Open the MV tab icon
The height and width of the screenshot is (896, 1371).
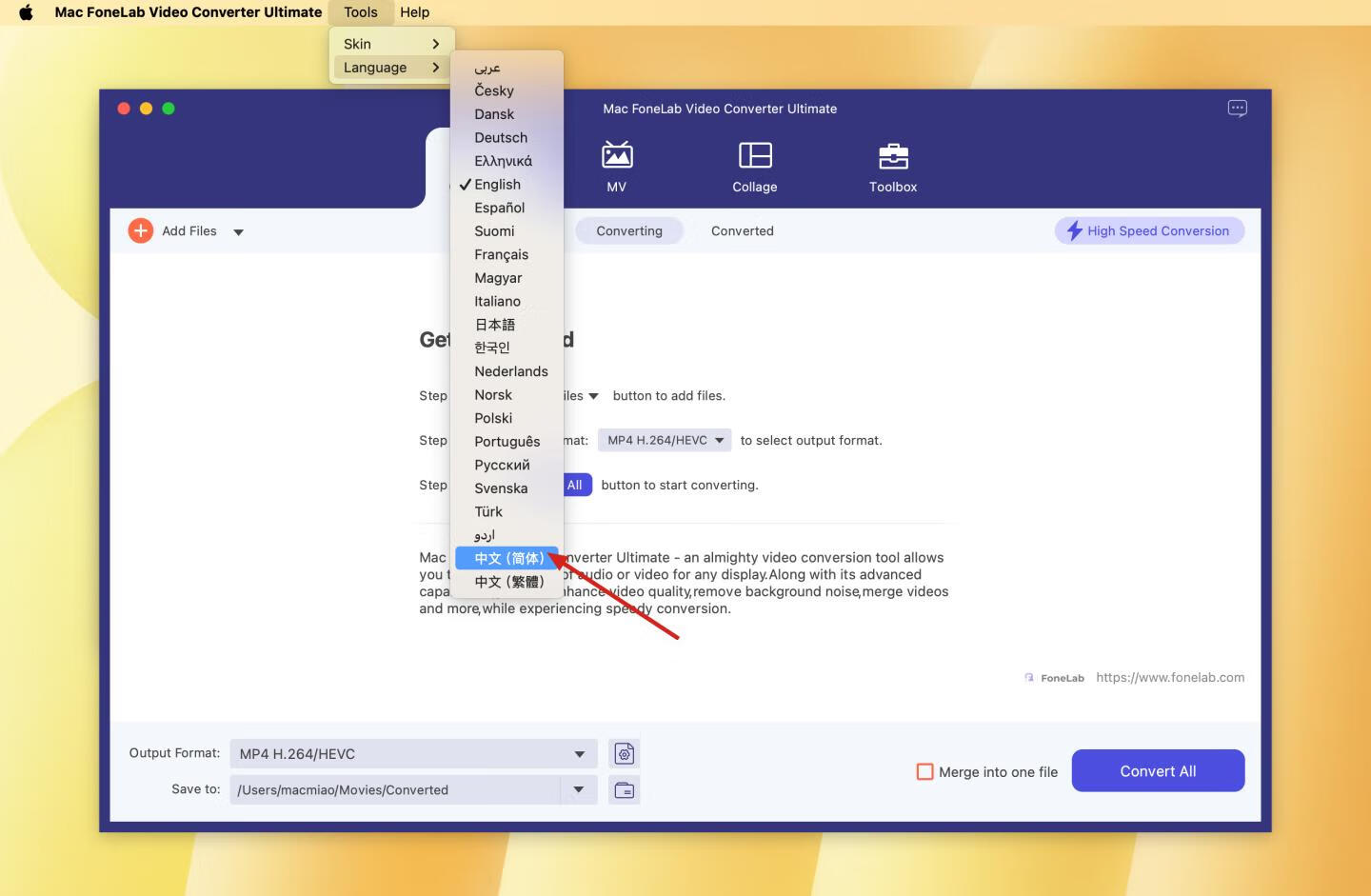pos(617,155)
